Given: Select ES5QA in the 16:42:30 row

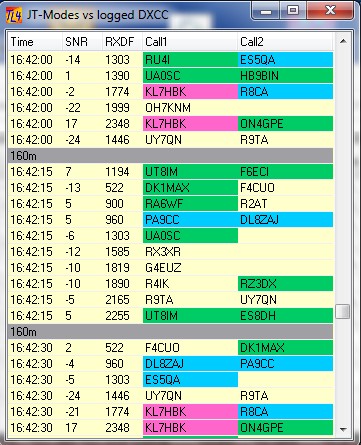Looking at the screenshot, I should [190, 380].
